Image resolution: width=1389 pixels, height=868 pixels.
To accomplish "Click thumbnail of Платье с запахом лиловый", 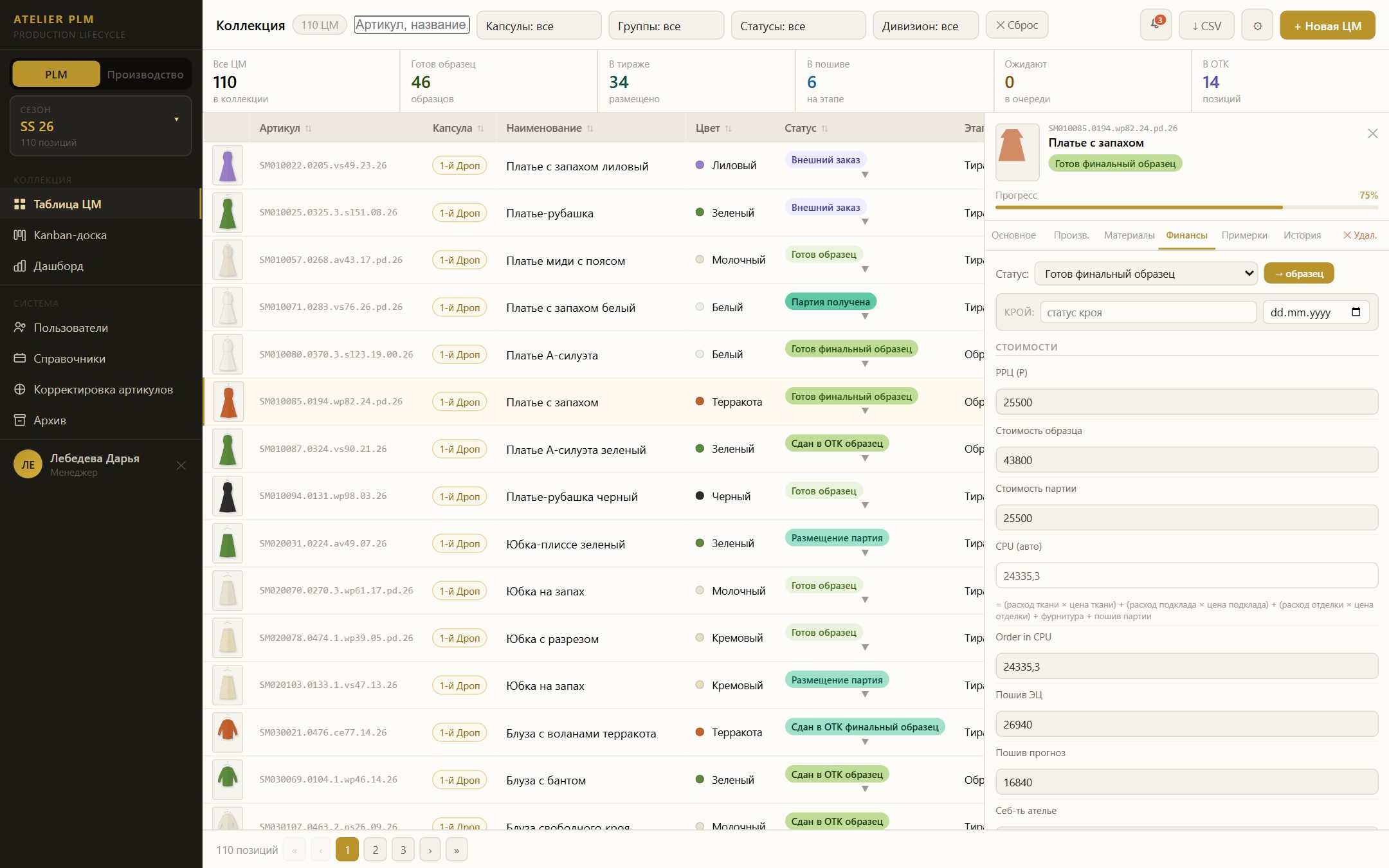I will click(x=228, y=165).
